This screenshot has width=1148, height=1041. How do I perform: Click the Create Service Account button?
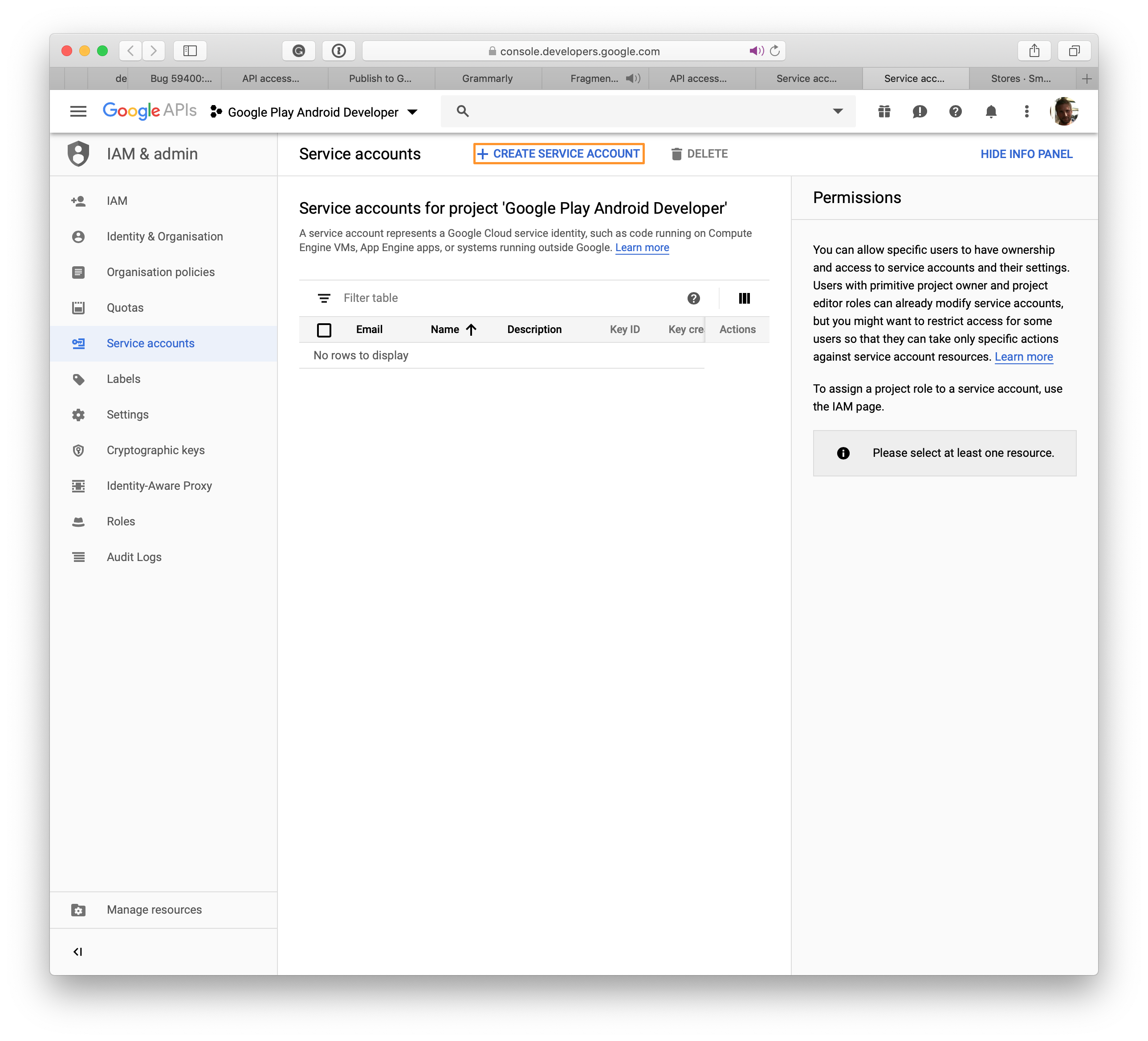click(558, 154)
